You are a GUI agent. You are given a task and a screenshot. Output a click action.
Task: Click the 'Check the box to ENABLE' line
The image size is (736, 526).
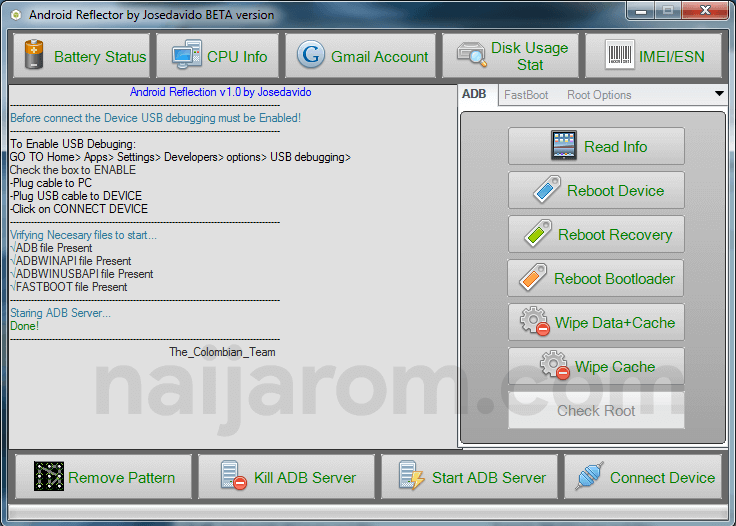(73, 170)
